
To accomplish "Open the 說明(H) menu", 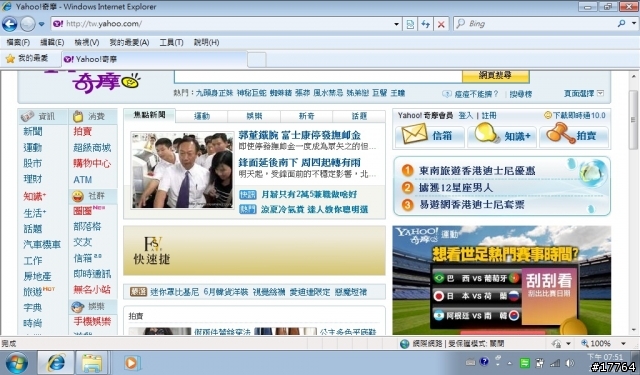I will 206,42.
